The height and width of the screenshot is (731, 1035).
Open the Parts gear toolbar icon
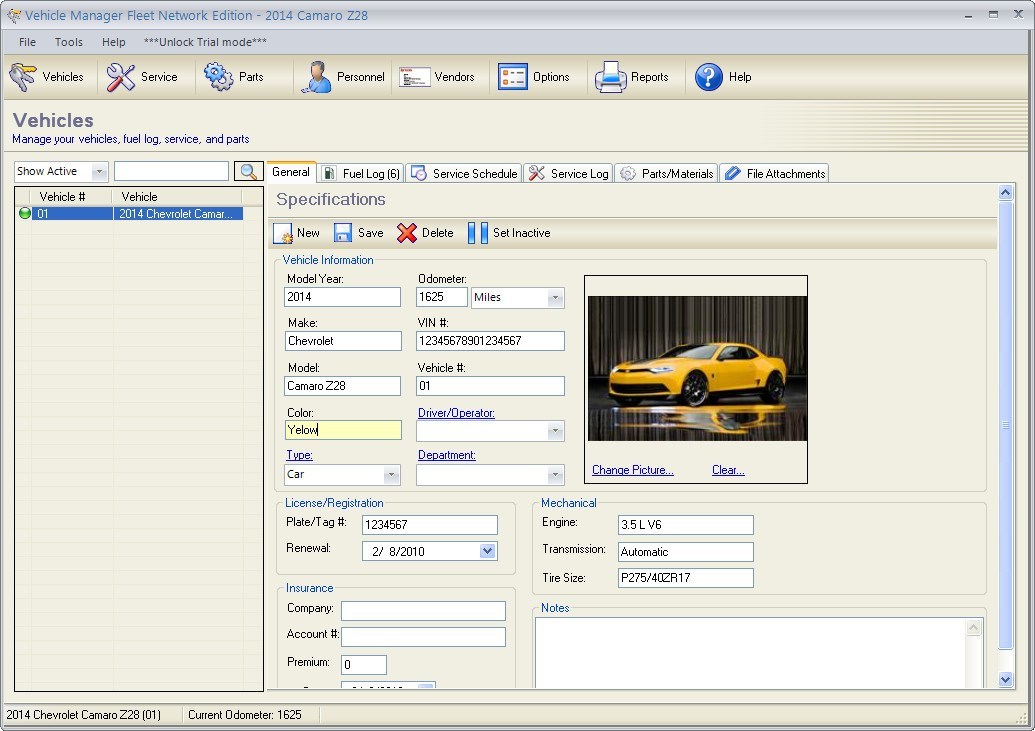click(x=219, y=77)
